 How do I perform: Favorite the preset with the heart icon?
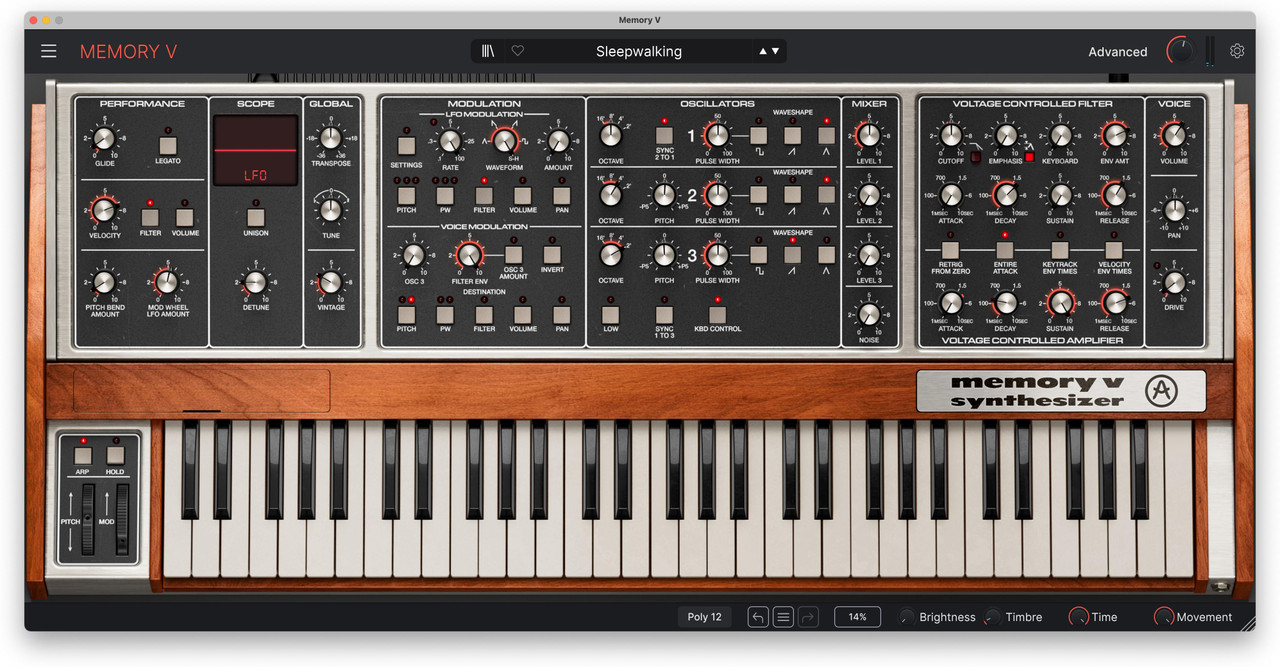[x=517, y=51]
